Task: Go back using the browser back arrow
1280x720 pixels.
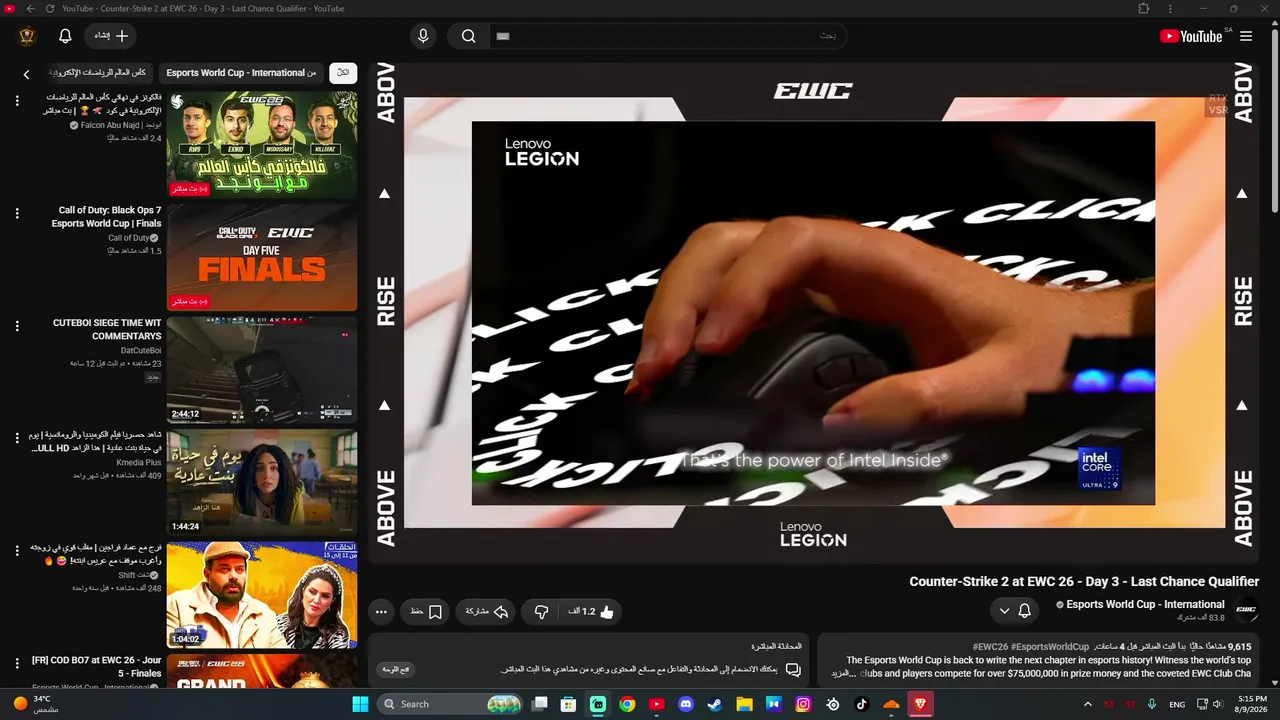Action: click(30, 8)
